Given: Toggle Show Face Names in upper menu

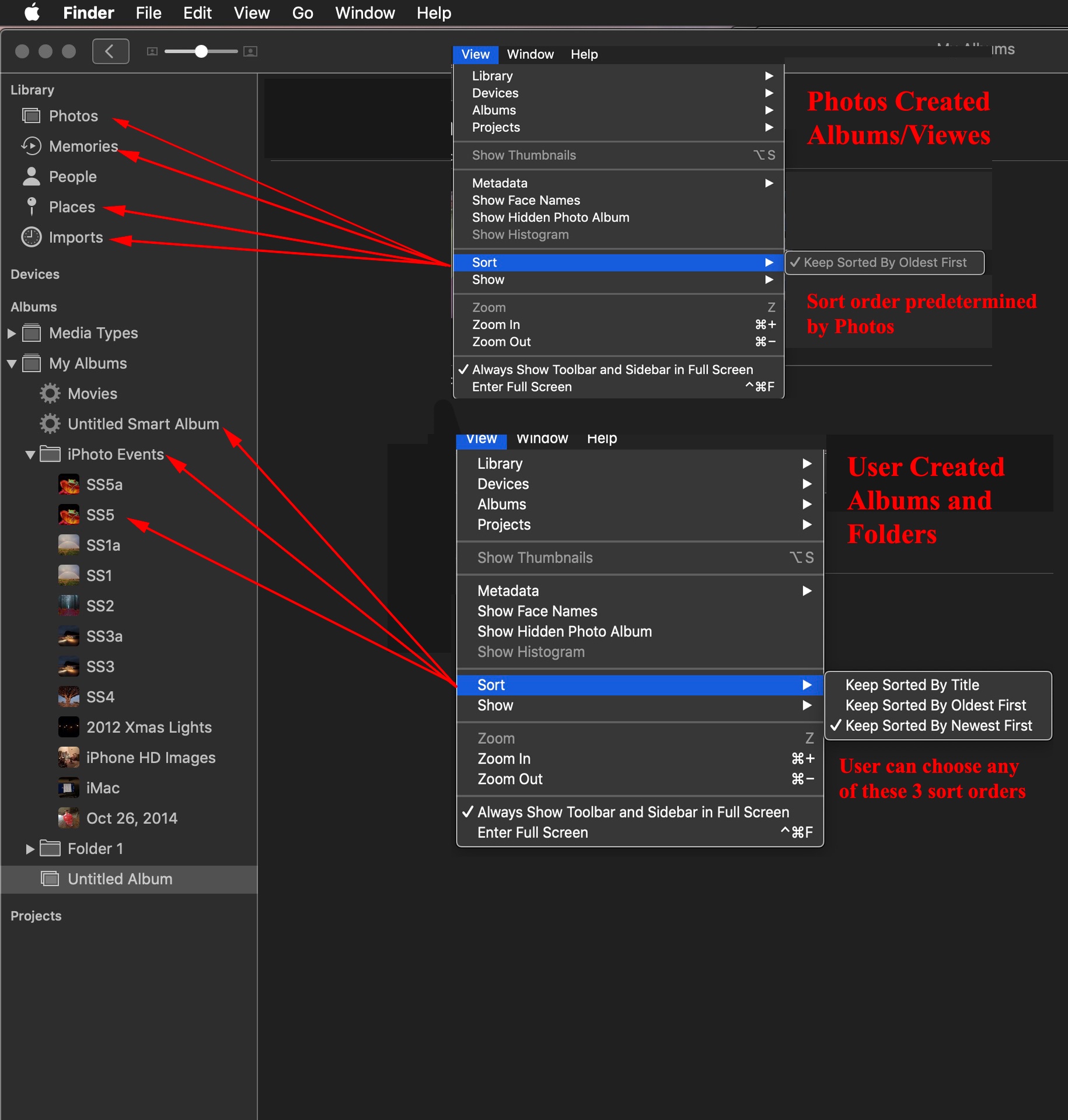Looking at the screenshot, I should tap(619, 200).
